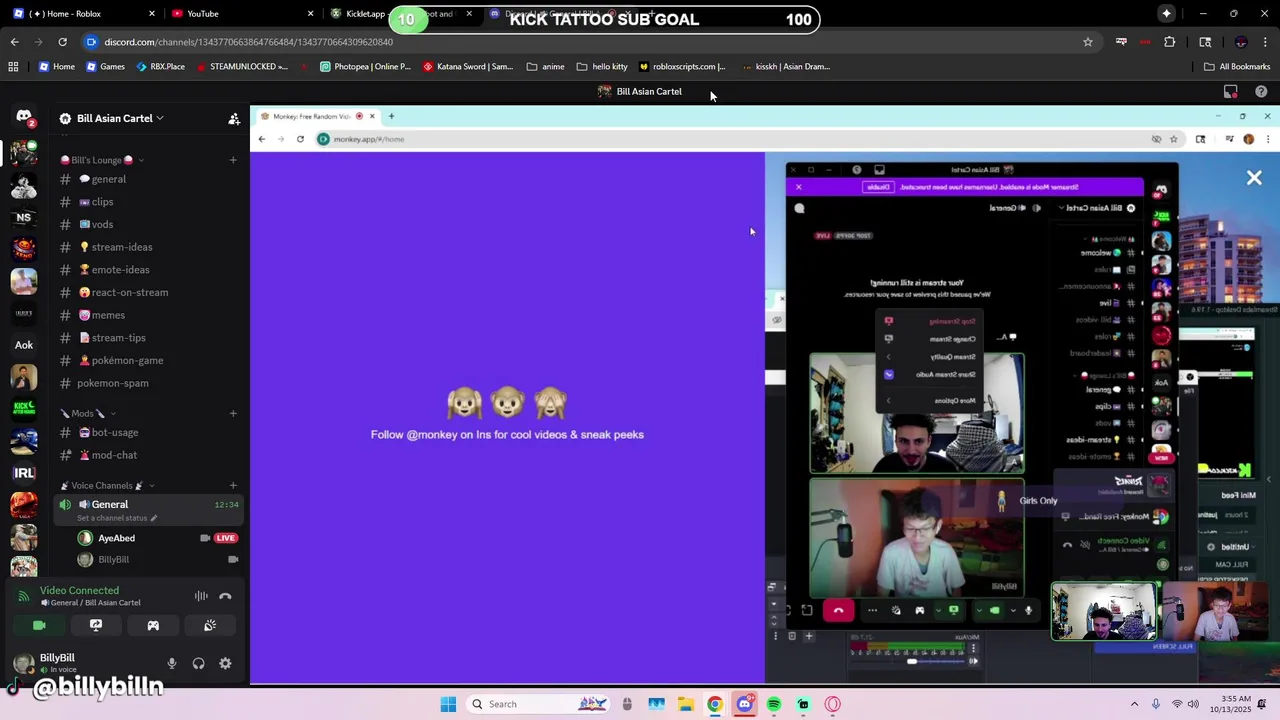The image size is (1280, 720).
Task: Deafen with the headphones icon
Action: (199, 663)
